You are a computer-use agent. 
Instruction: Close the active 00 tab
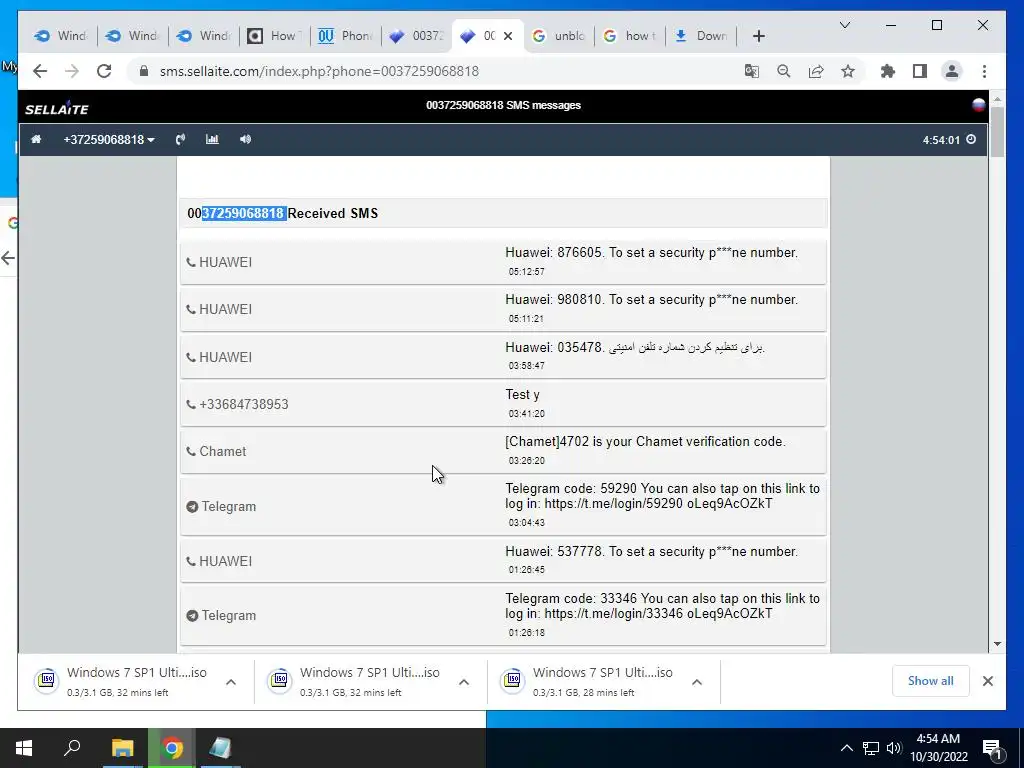pyautogui.click(x=508, y=36)
